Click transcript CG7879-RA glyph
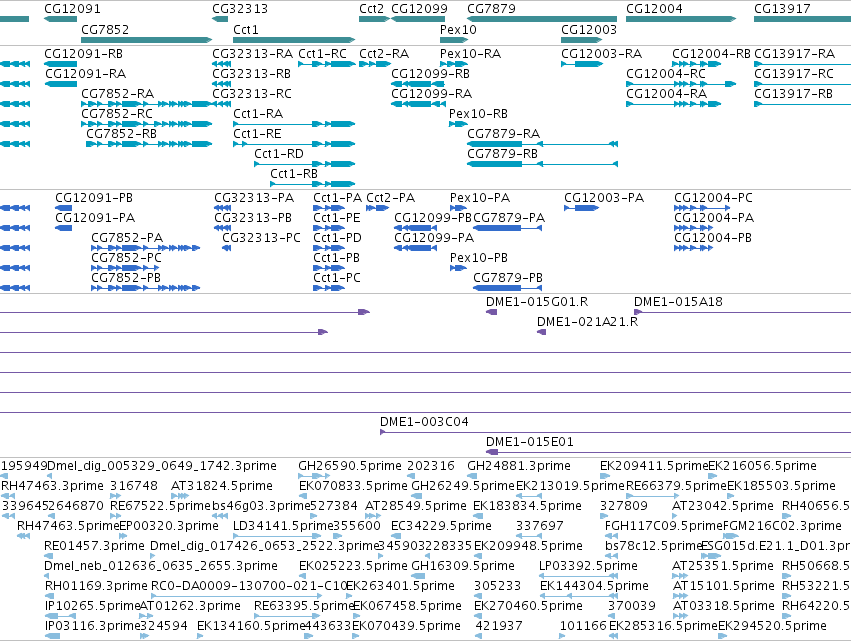The height and width of the screenshot is (641, 851). pos(542,144)
